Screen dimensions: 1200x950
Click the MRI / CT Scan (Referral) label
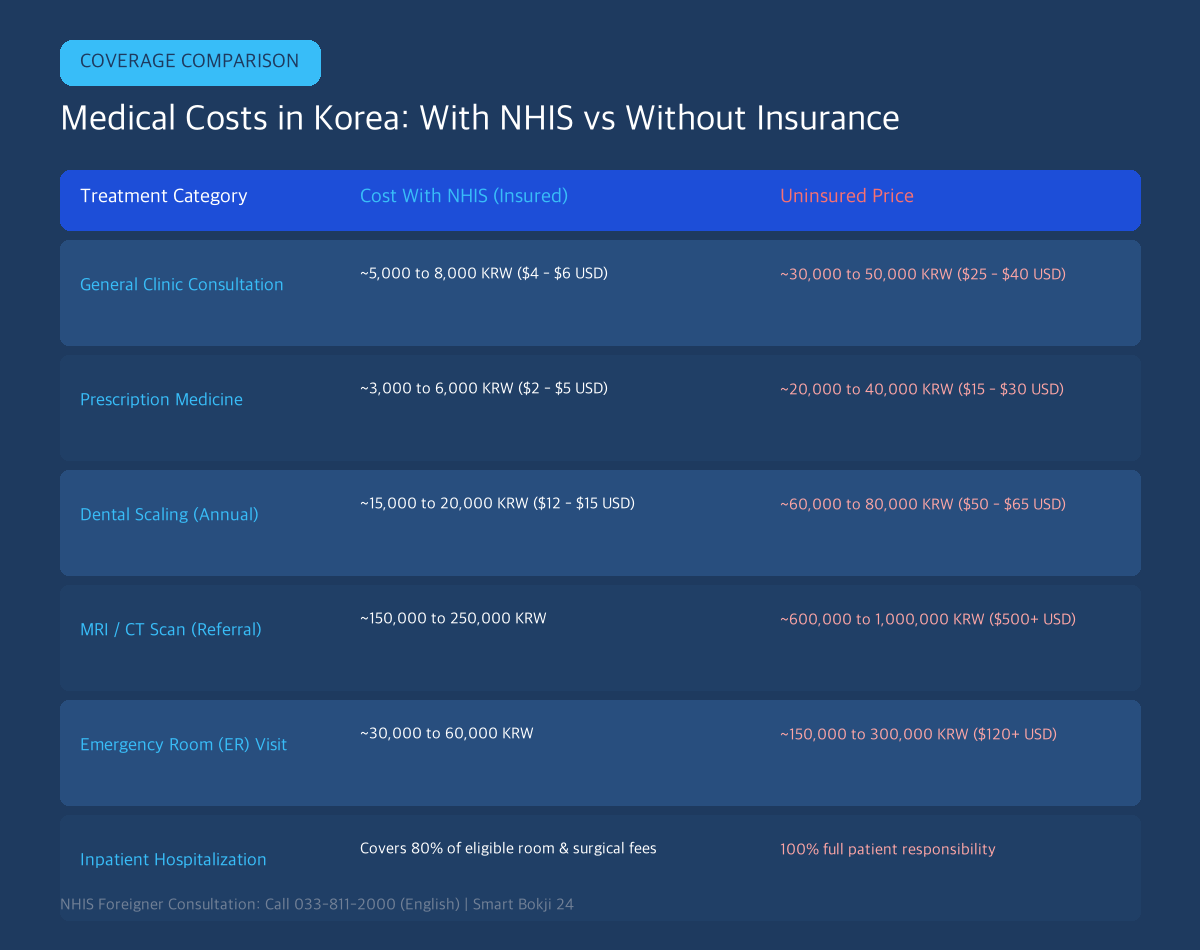[171, 629]
